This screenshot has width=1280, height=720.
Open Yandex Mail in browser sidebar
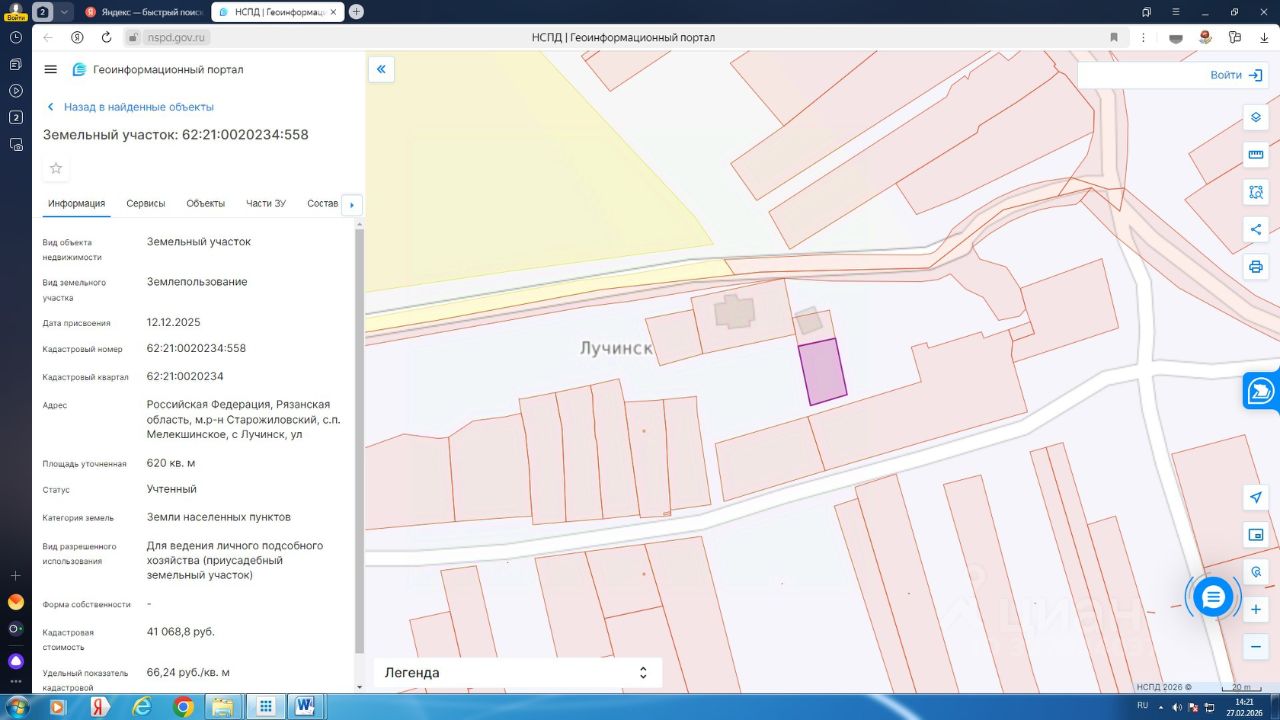(x=15, y=602)
